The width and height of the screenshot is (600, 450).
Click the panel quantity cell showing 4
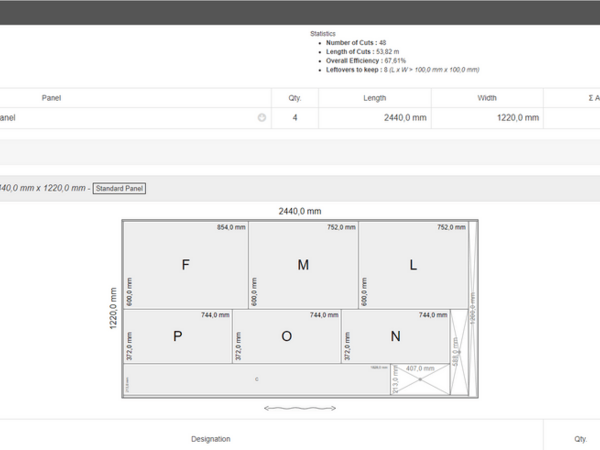click(x=295, y=118)
